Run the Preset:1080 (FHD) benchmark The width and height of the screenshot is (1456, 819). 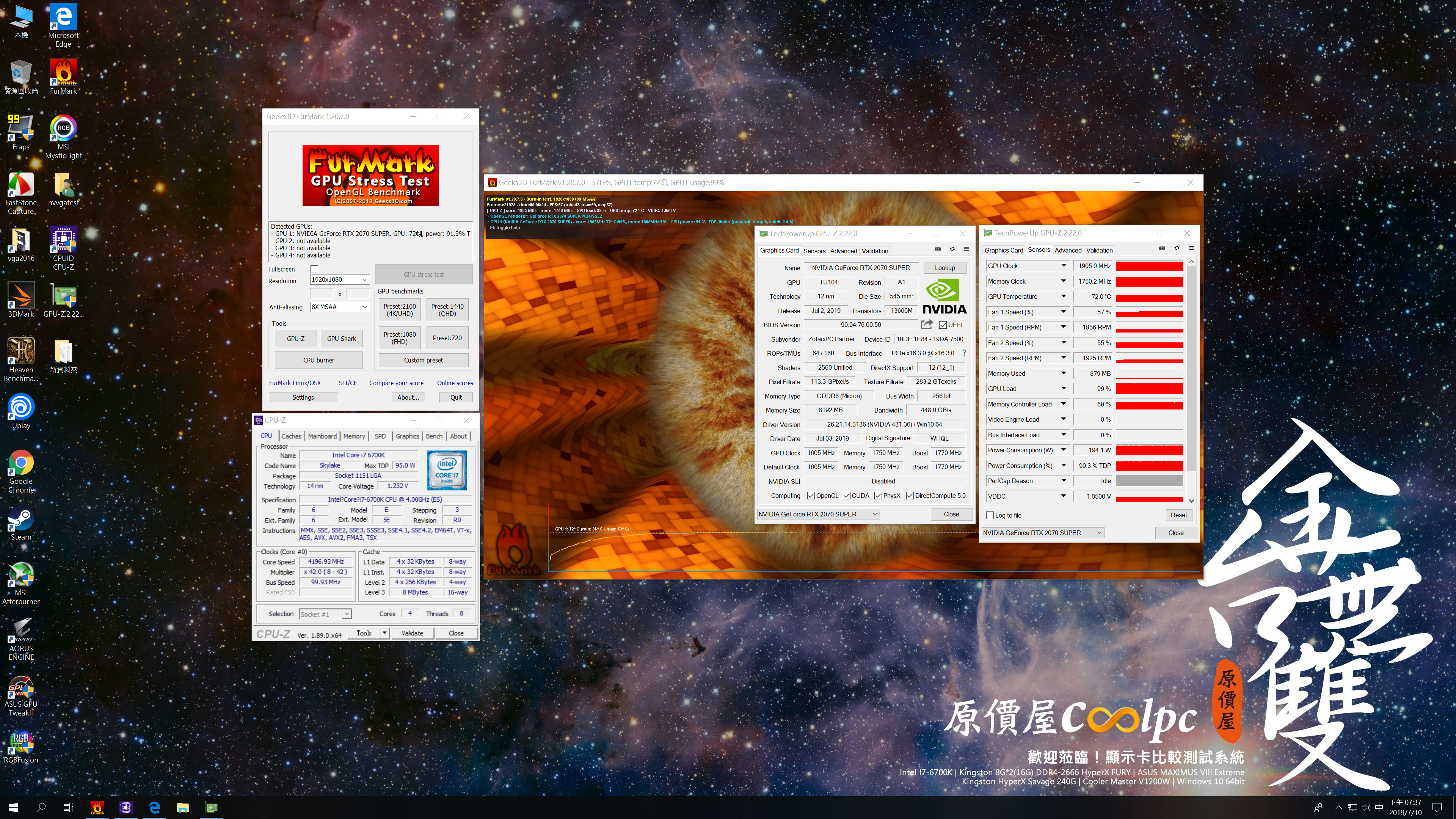(400, 338)
